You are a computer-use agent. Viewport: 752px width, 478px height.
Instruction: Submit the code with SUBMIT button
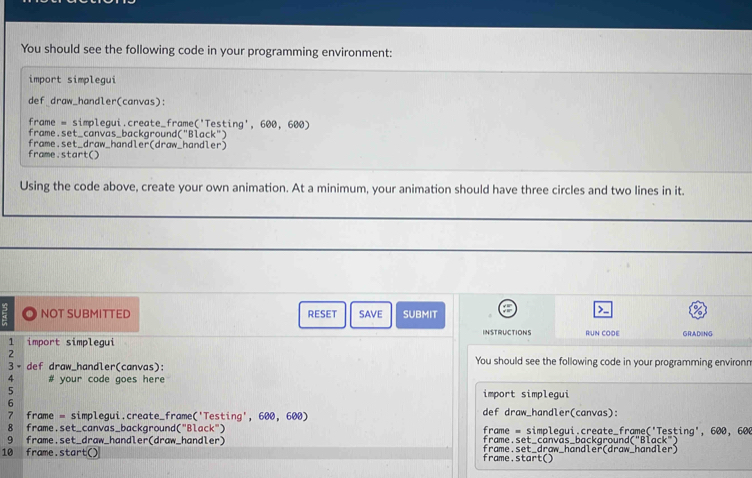pyautogui.click(x=420, y=315)
